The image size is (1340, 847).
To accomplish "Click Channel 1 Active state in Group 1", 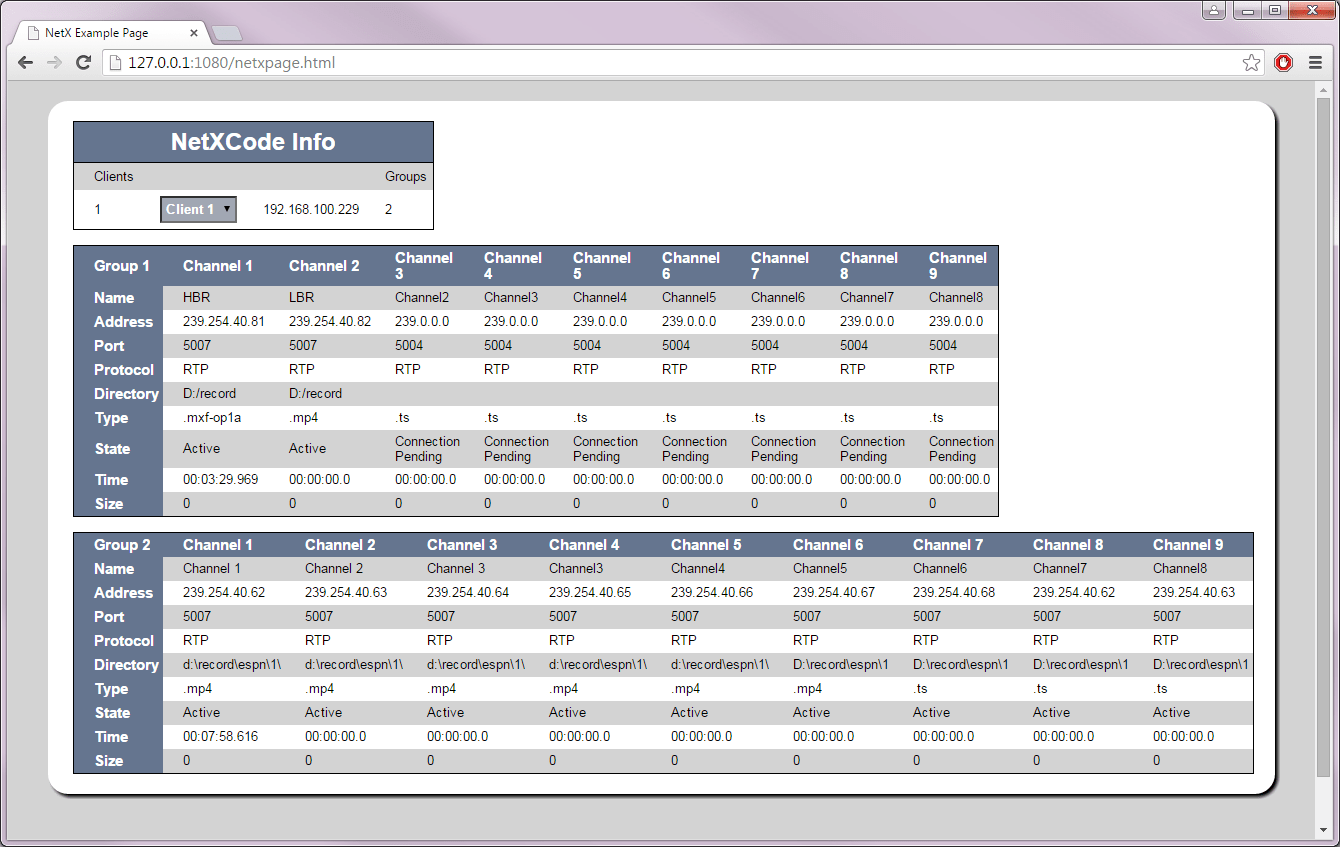I will pyautogui.click(x=202, y=449).
